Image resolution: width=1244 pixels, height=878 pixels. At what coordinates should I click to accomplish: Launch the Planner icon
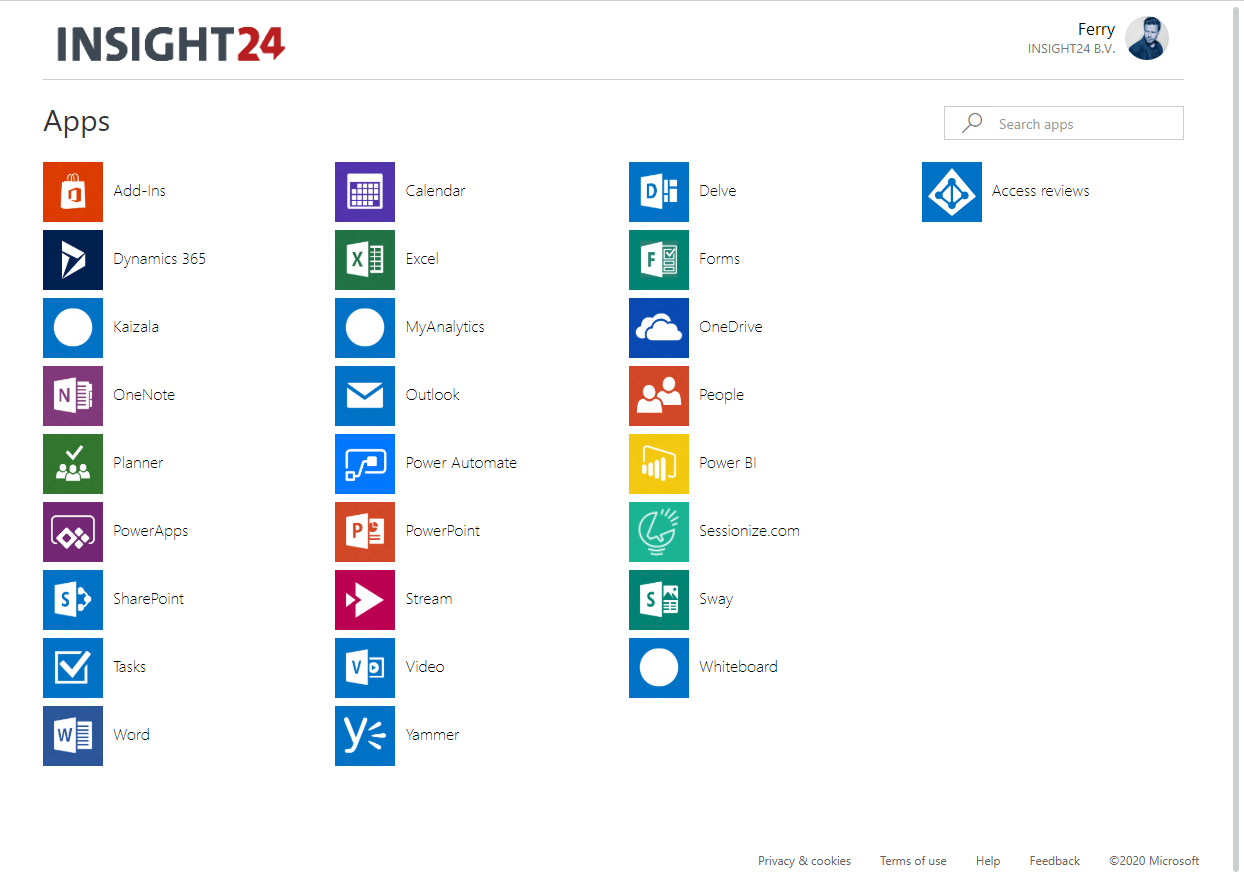click(73, 464)
